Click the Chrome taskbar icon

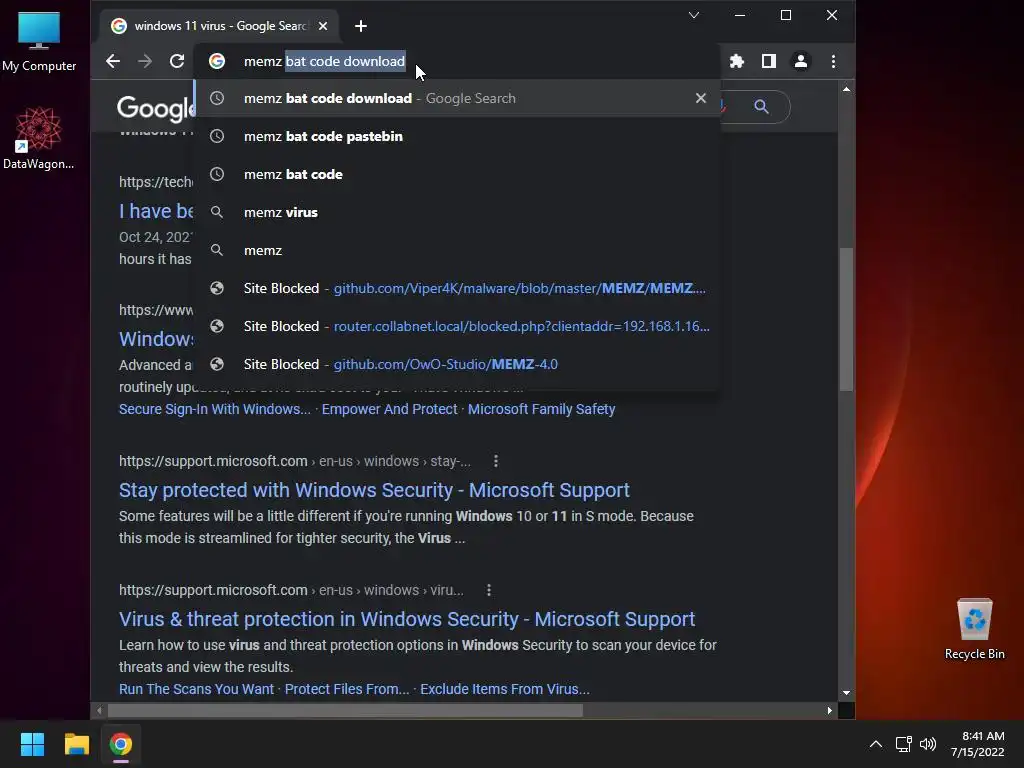click(121, 744)
